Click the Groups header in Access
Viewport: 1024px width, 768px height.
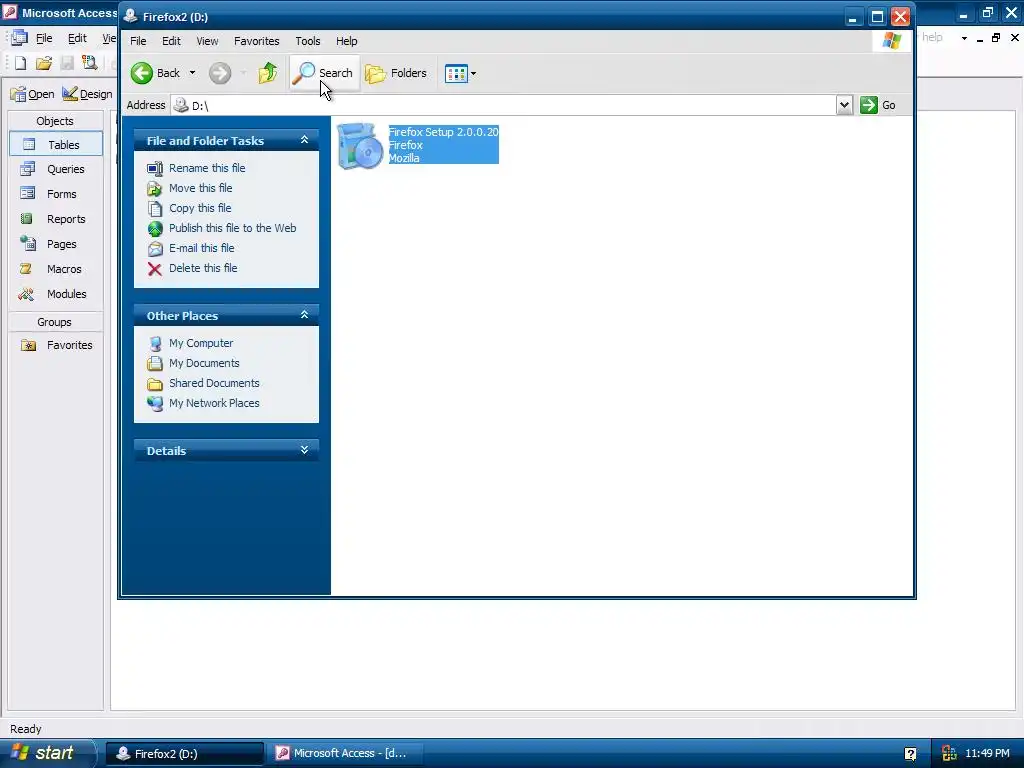(56, 322)
